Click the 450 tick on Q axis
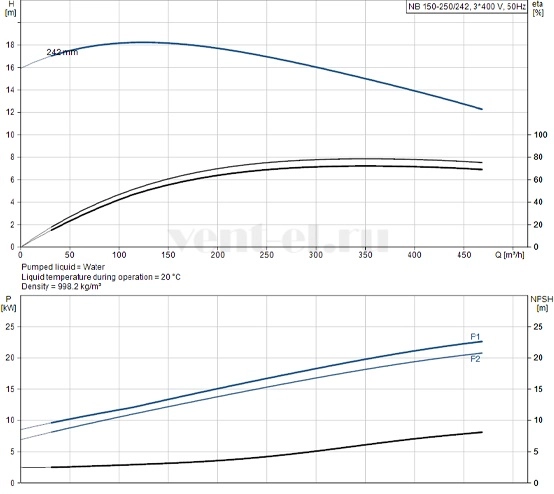 coord(464,255)
